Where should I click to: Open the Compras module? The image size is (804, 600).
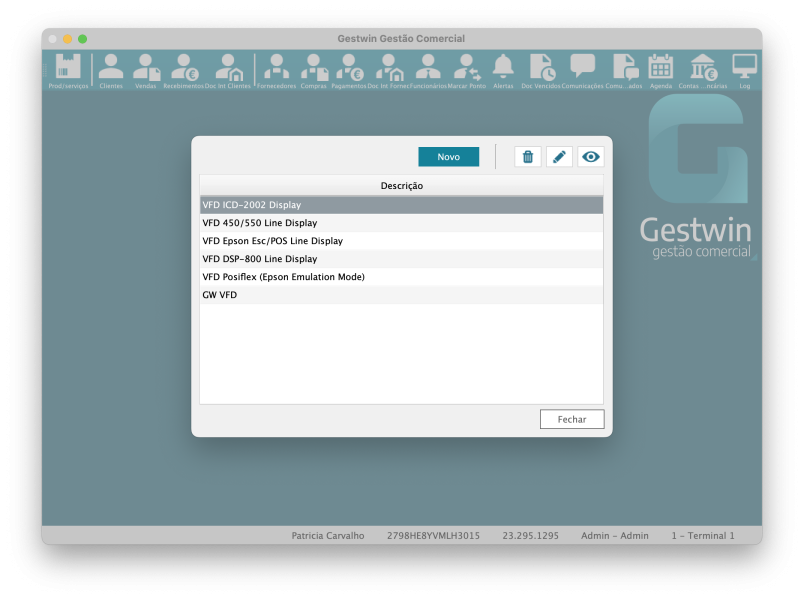click(x=314, y=70)
